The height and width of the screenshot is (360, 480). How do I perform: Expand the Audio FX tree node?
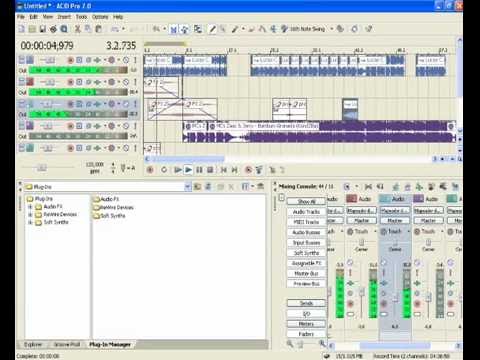(30, 207)
